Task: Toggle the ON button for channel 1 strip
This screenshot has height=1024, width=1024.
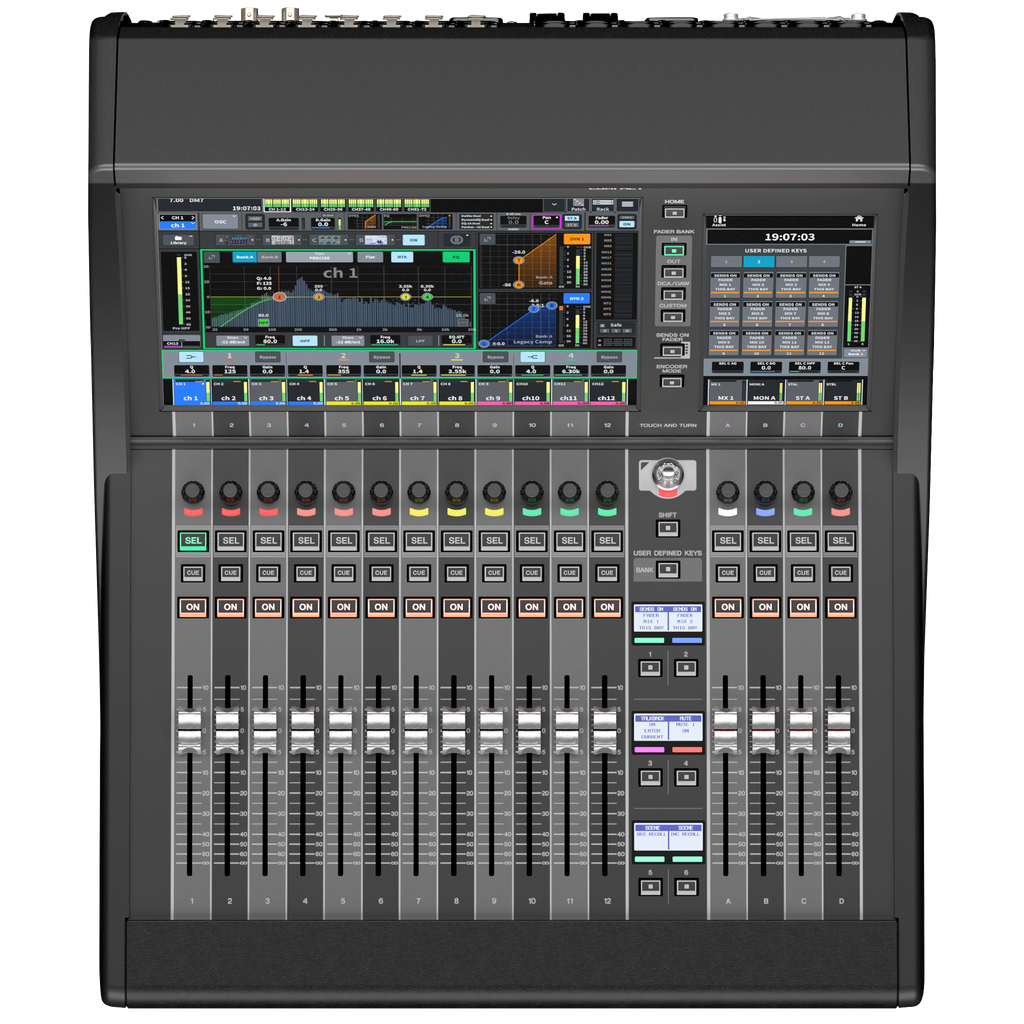Action: (x=192, y=607)
